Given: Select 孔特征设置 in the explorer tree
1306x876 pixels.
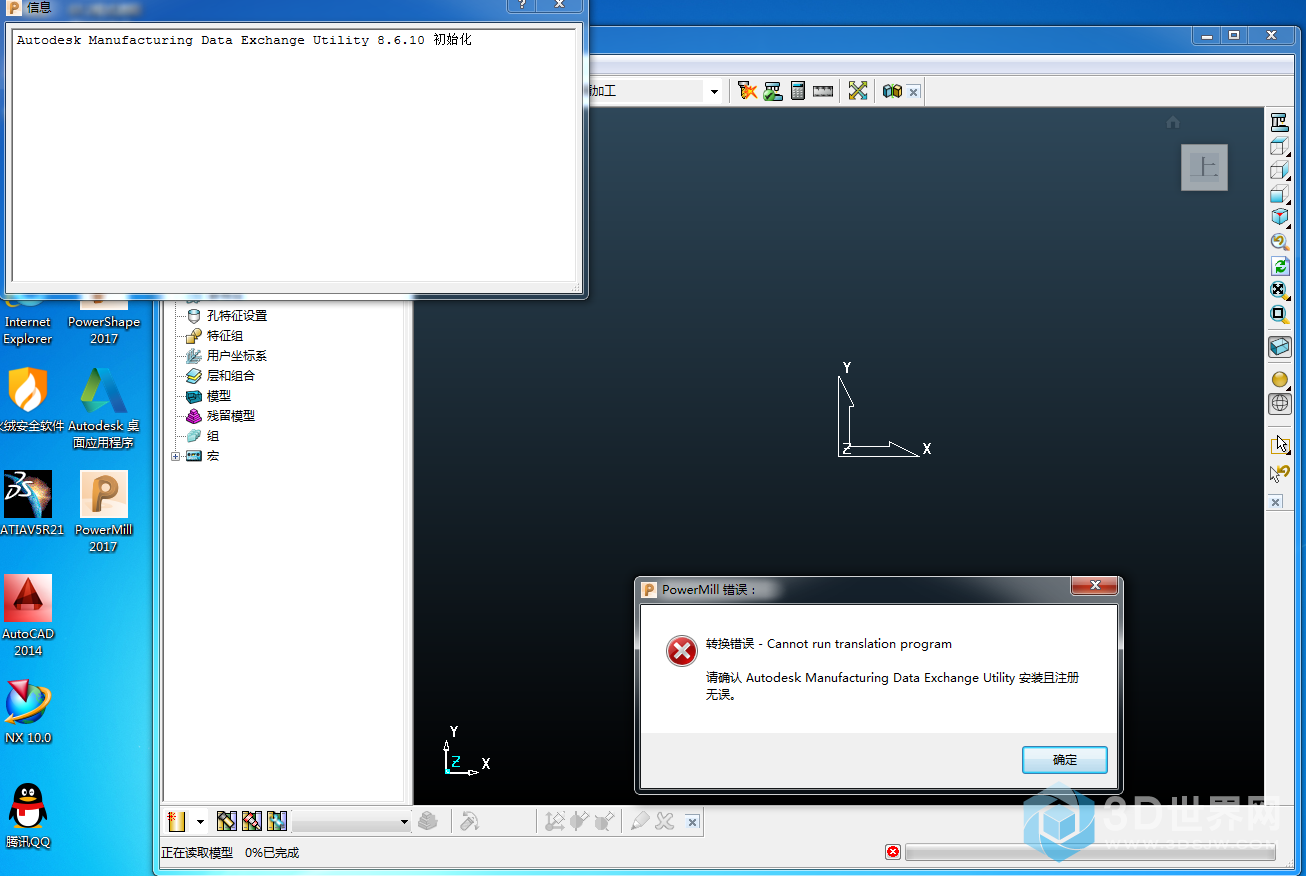Looking at the screenshot, I should (x=237, y=315).
